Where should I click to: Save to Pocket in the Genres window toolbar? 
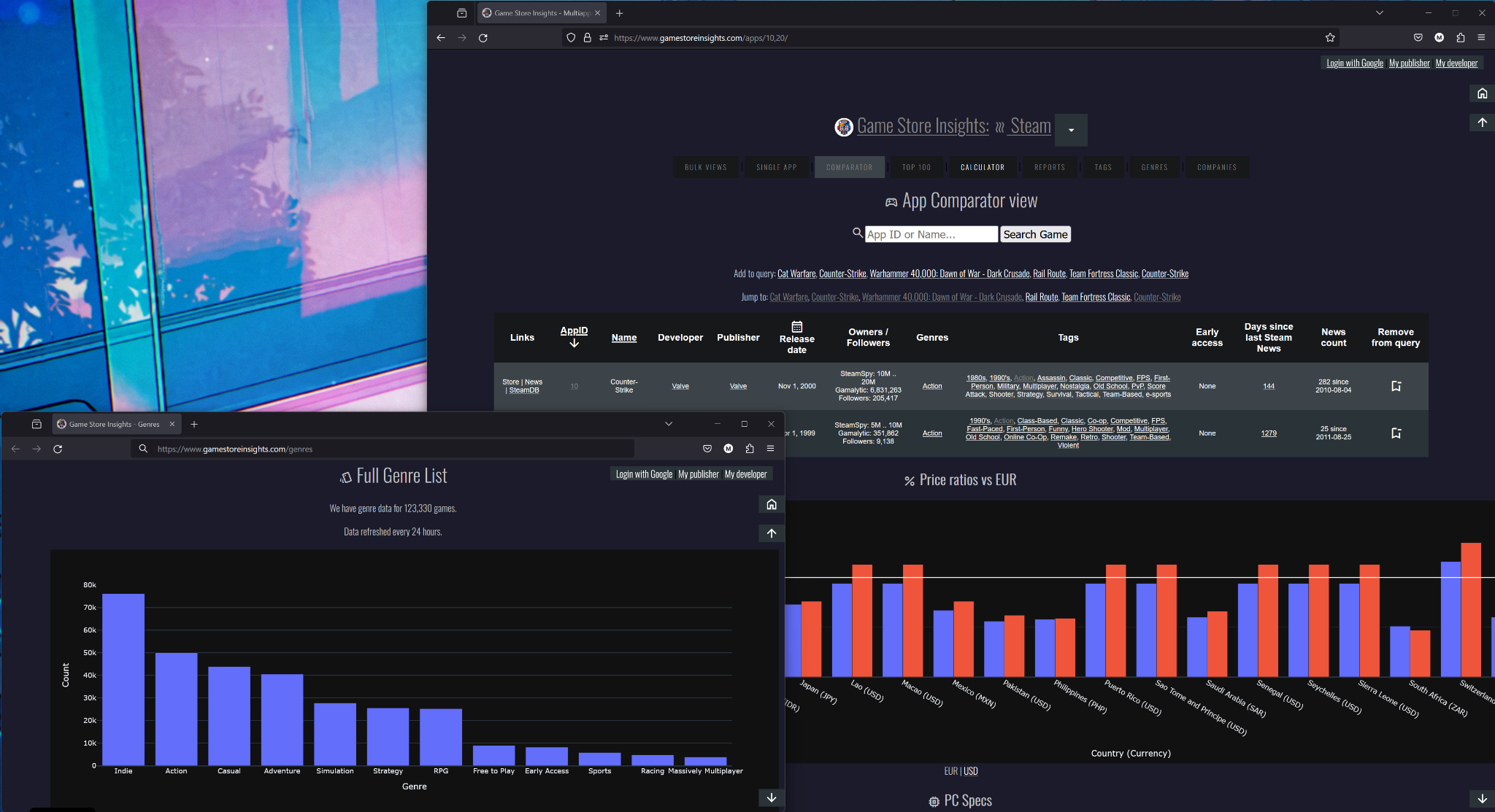pyautogui.click(x=707, y=449)
